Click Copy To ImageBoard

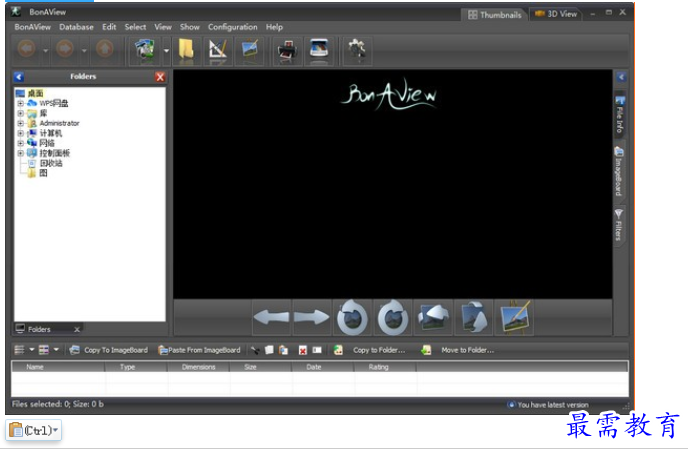click(109, 350)
